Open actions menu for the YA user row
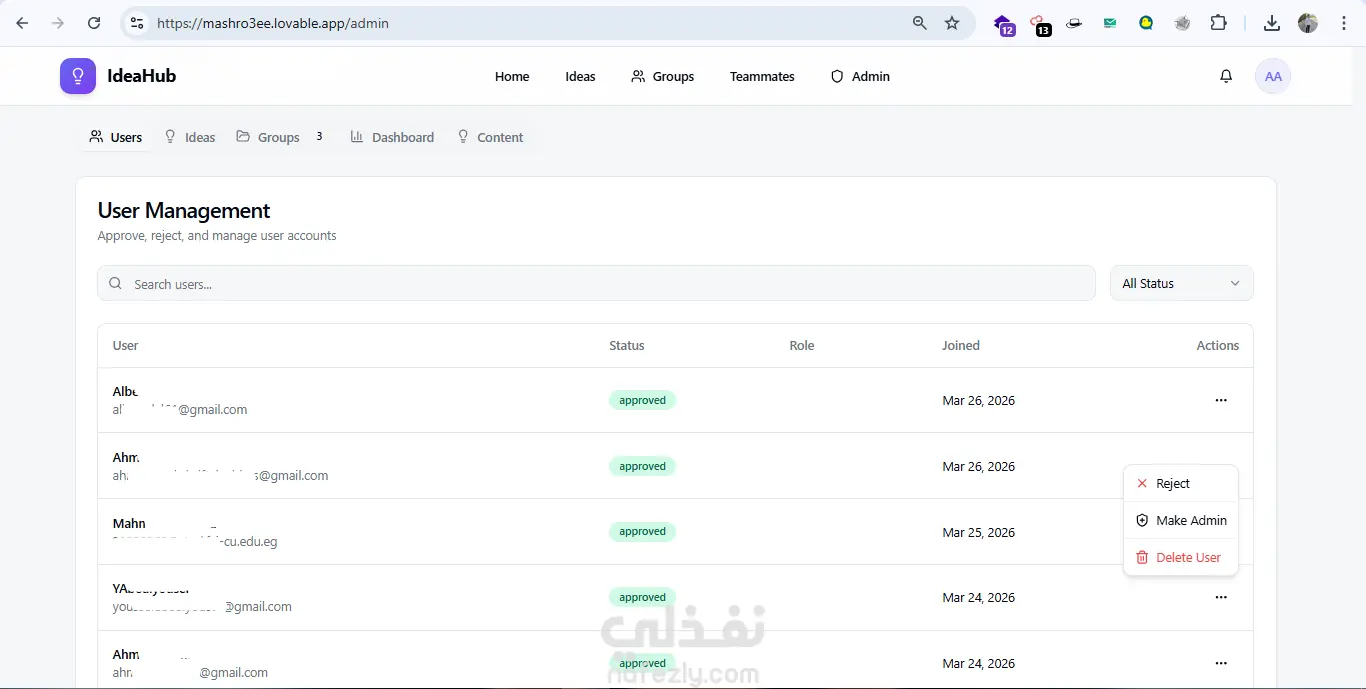Screen dimensions: 1366x689 click(x=1221, y=597)
